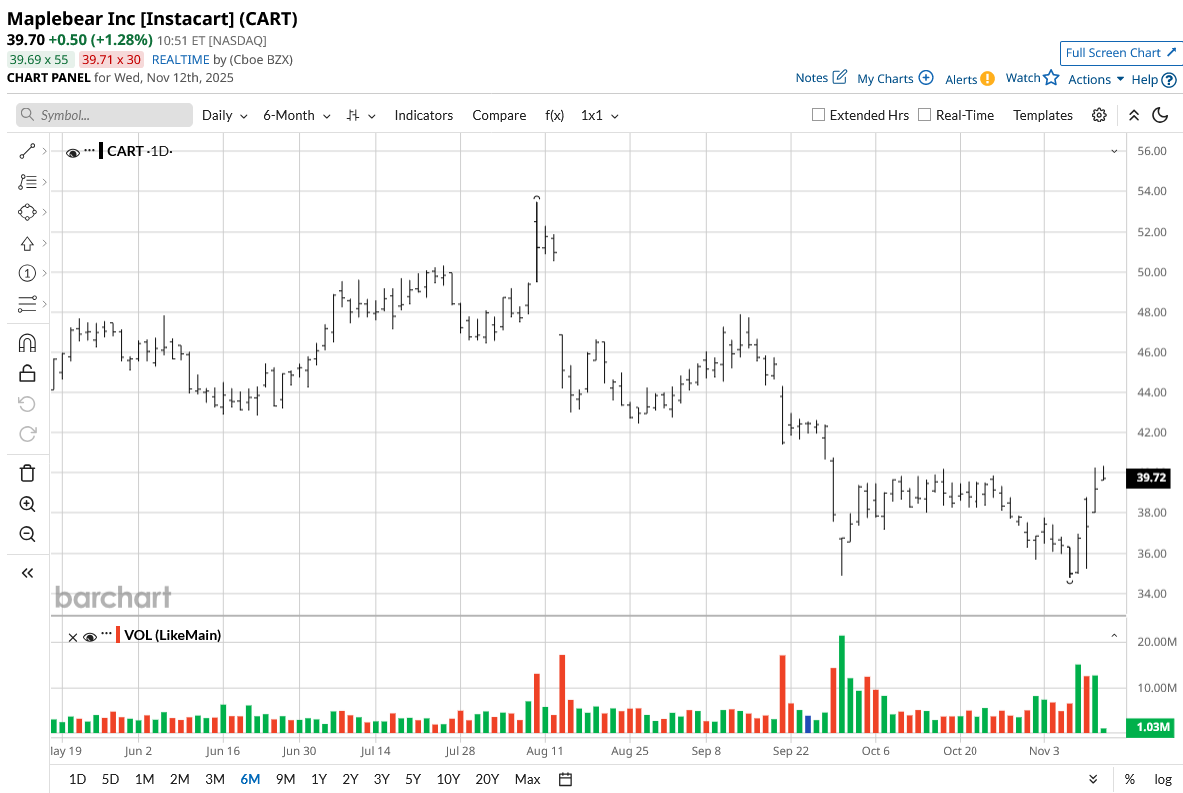Open the Notes editor
Screen dimensions: 1183x793
pos(821,78)
